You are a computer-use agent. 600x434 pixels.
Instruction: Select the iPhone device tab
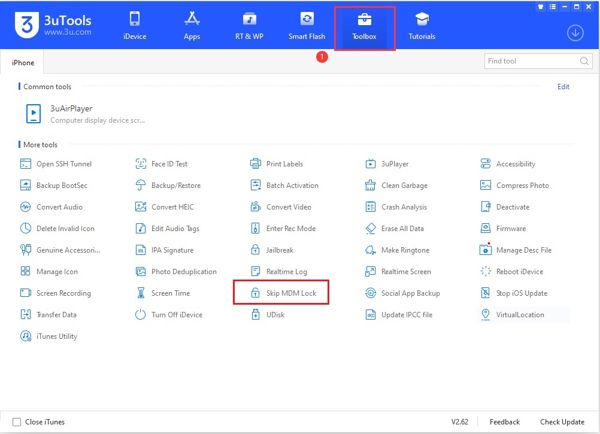pos(23,62)
